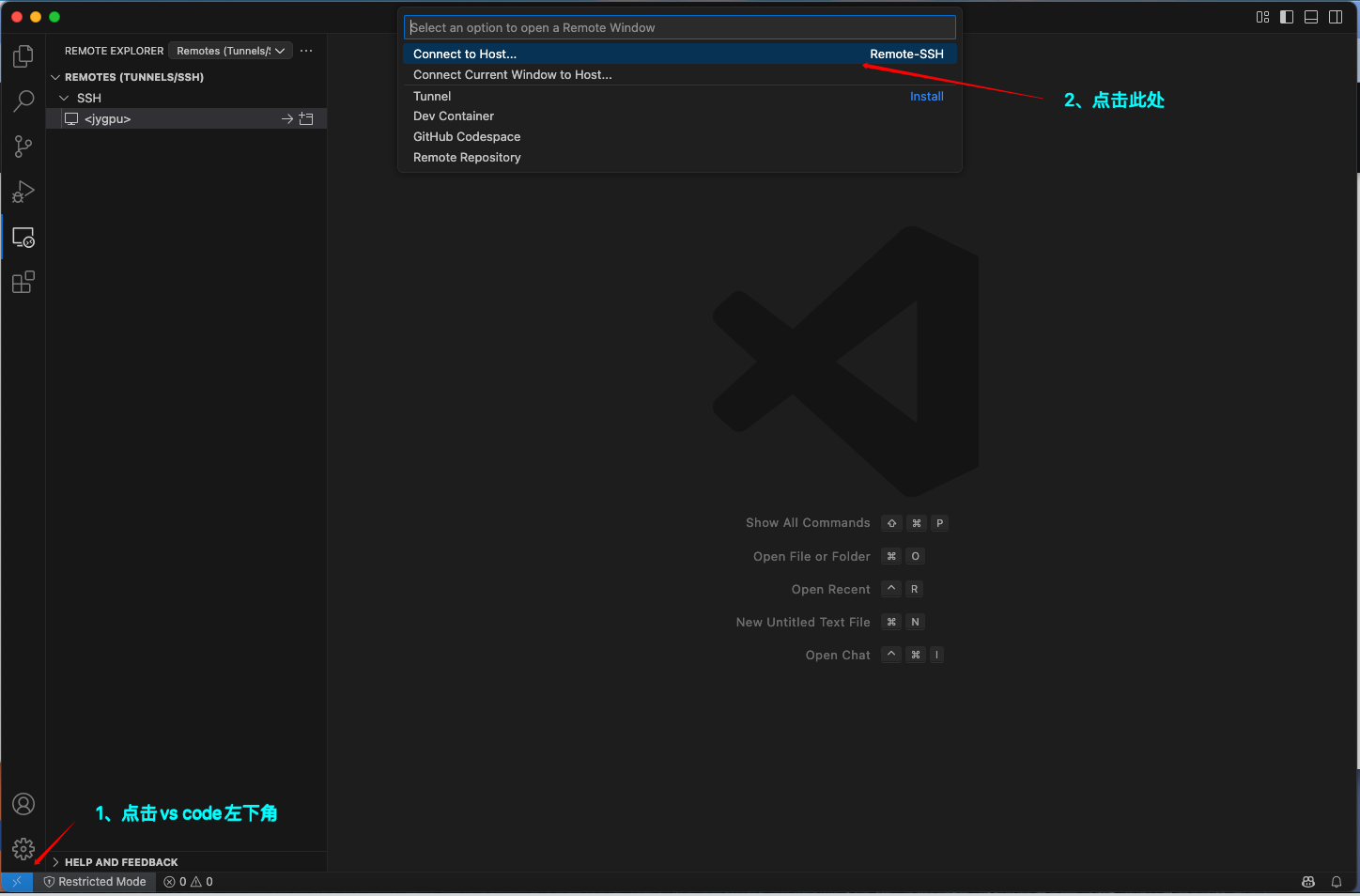This screenshot has width=1360, height=896.
Task: Toggle the bottom panel visibility
Action: point(1311,17)
